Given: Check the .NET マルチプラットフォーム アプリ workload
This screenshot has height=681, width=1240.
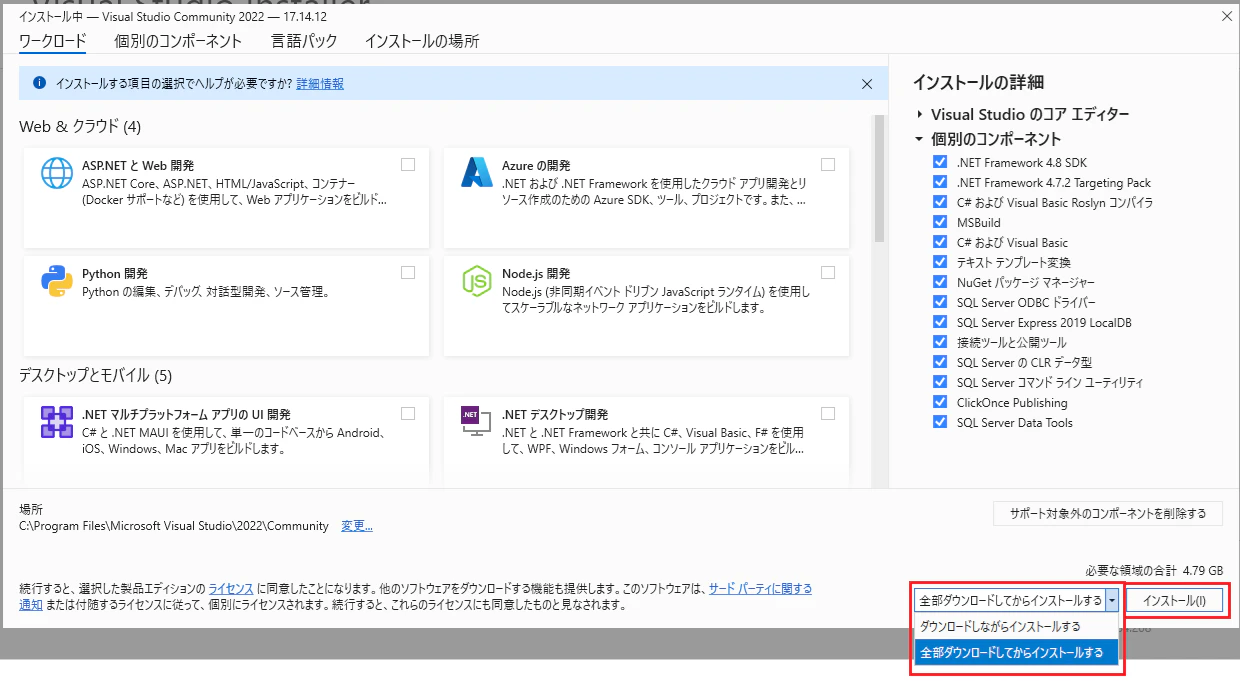Looking at the screenshot, I should pos(408,414).
